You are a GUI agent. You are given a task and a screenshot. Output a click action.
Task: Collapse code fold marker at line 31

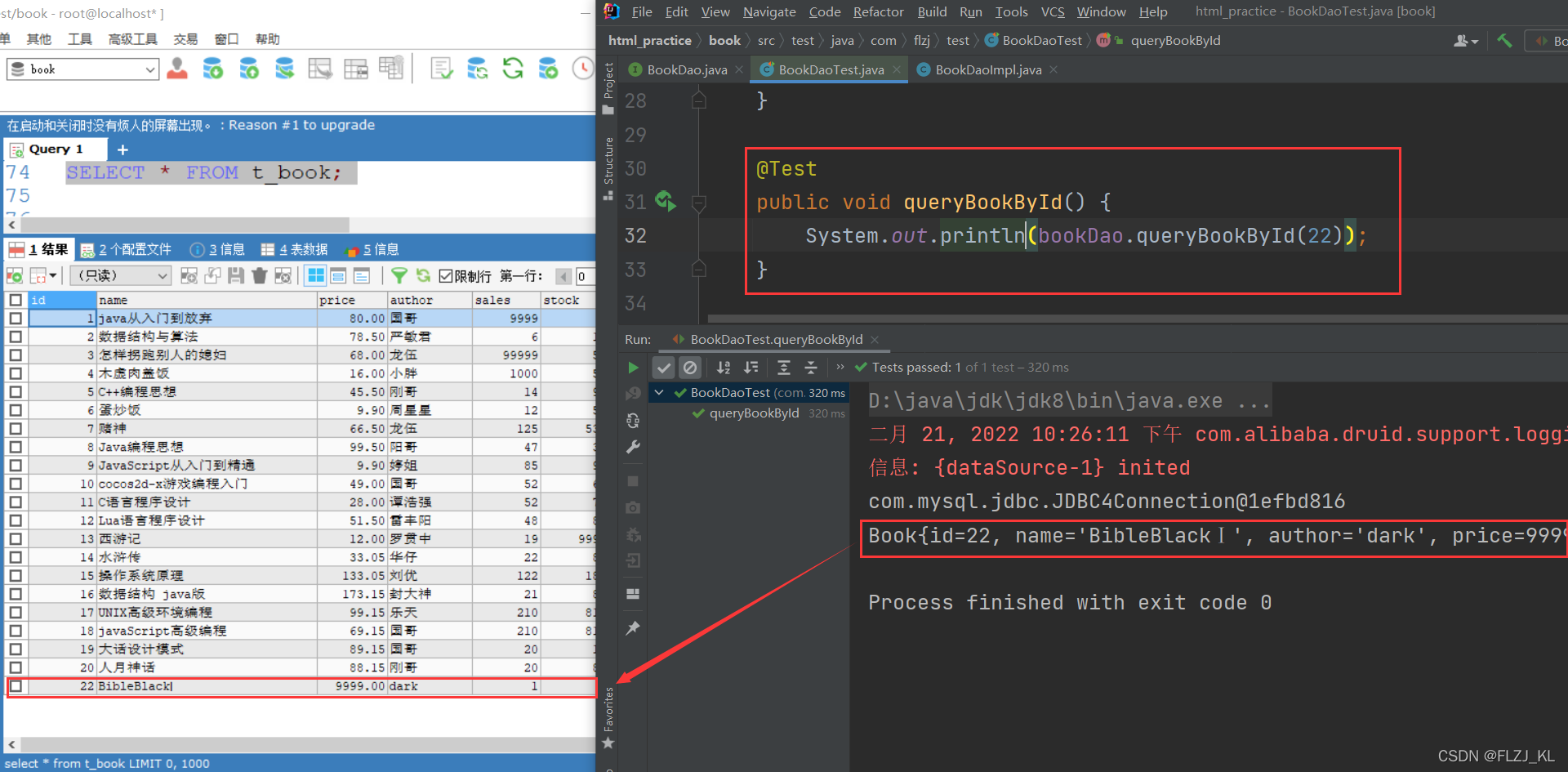[699, 202]
